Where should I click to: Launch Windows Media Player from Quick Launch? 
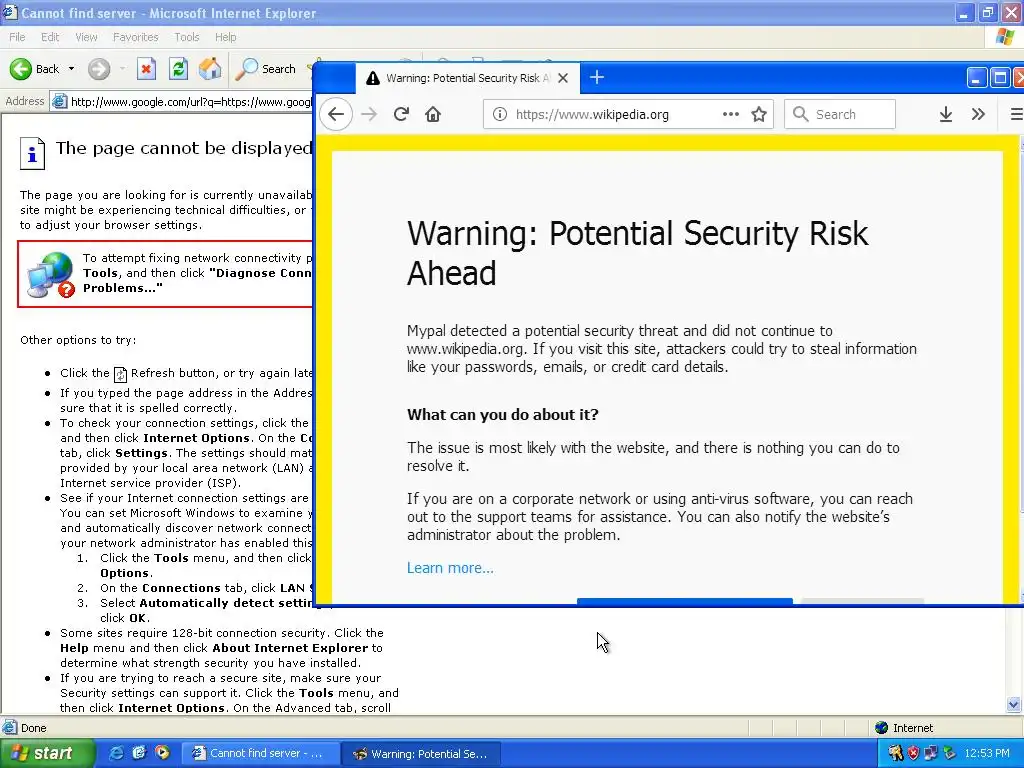(x=162, y=753)
